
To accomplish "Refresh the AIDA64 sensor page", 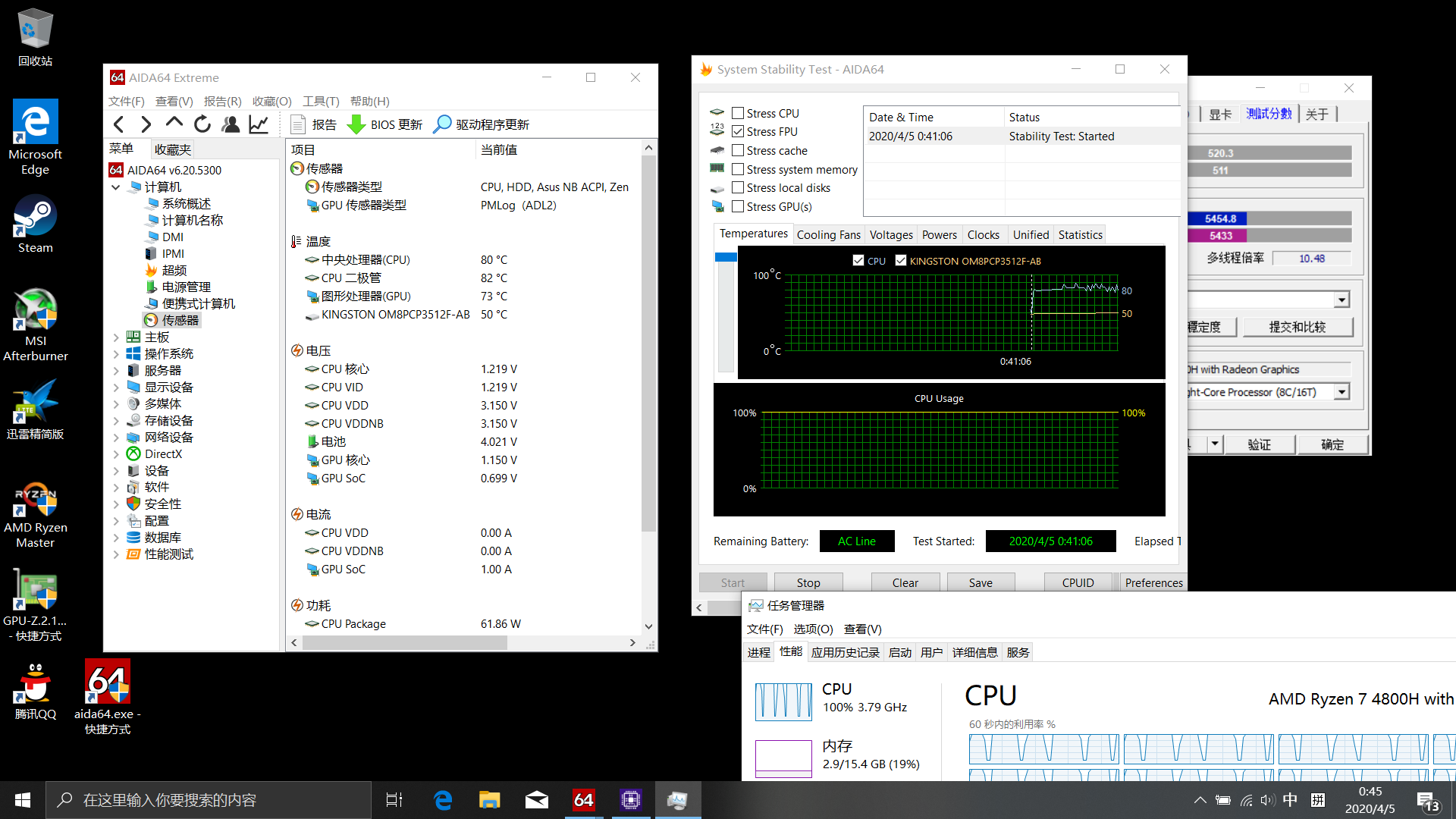I will pos(202,124).
